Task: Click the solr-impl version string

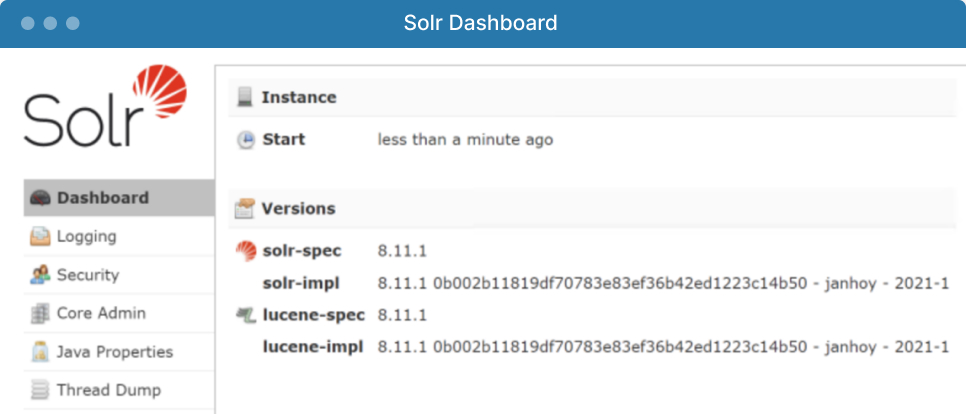Action: [x=664, y=283]
